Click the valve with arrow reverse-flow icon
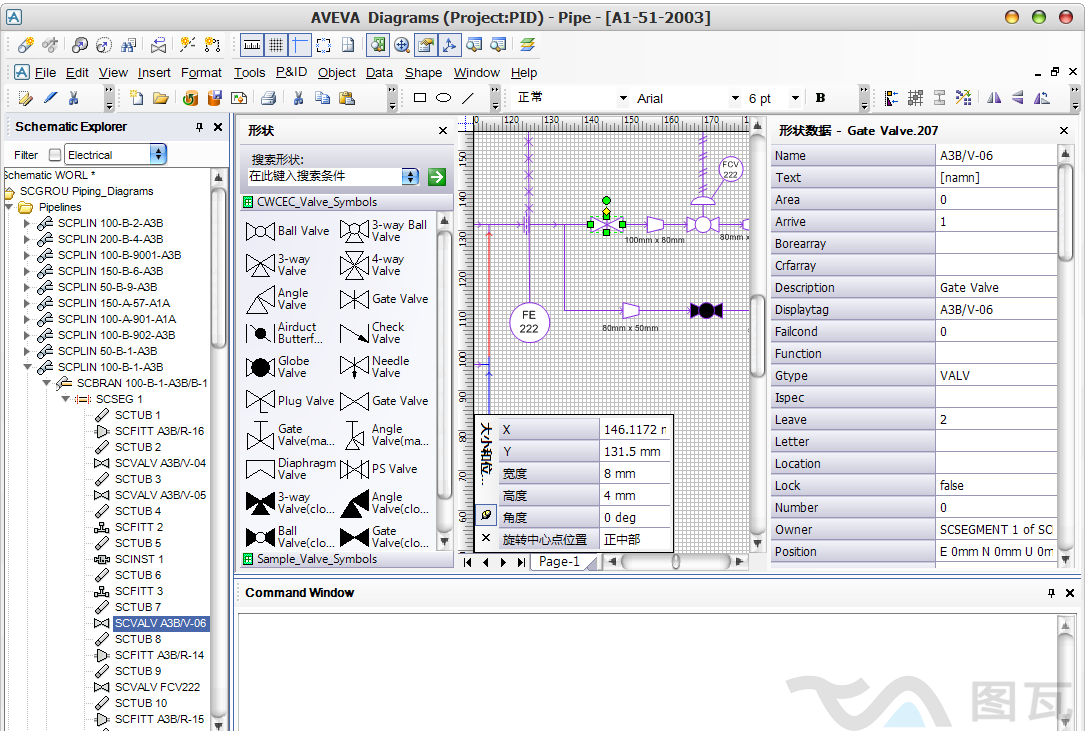Image resolution: width=1085 pixels, height=731 pixels. click(x=158, y=45)
